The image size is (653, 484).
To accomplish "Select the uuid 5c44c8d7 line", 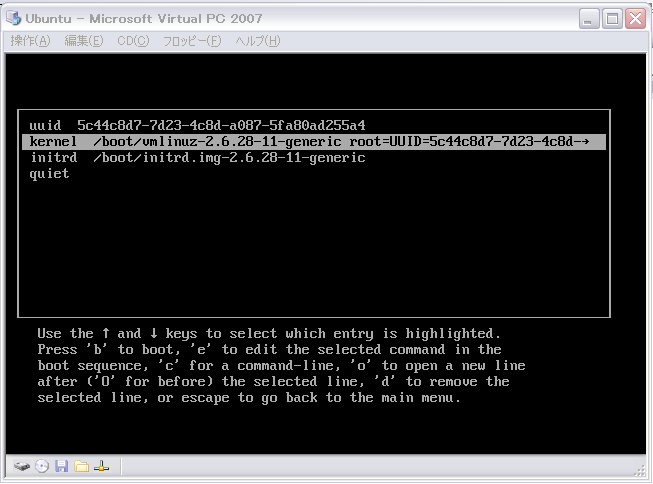I will pos(314,125).
